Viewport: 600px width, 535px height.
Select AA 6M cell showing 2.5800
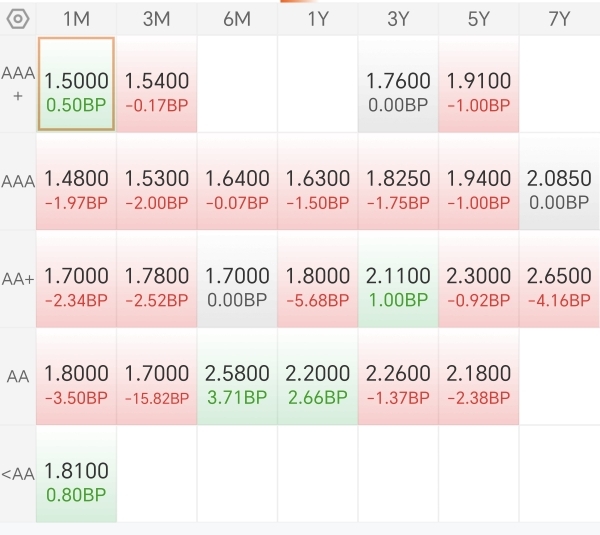click(x=237, y=377)
